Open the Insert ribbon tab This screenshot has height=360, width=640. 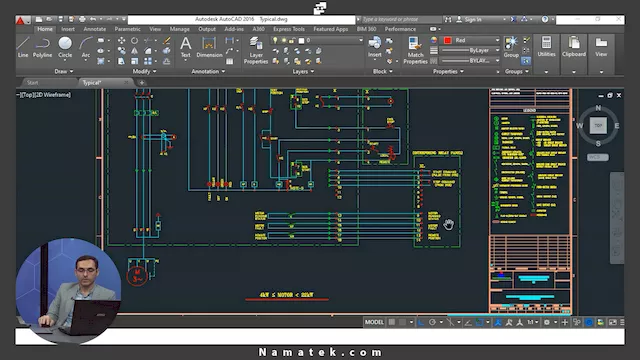68,29
